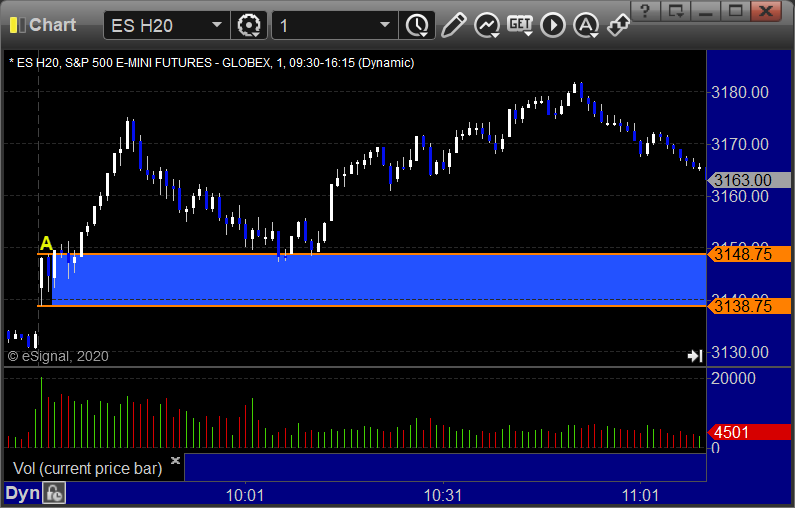Click the 3160.00 price axis label

click(740, 196)
